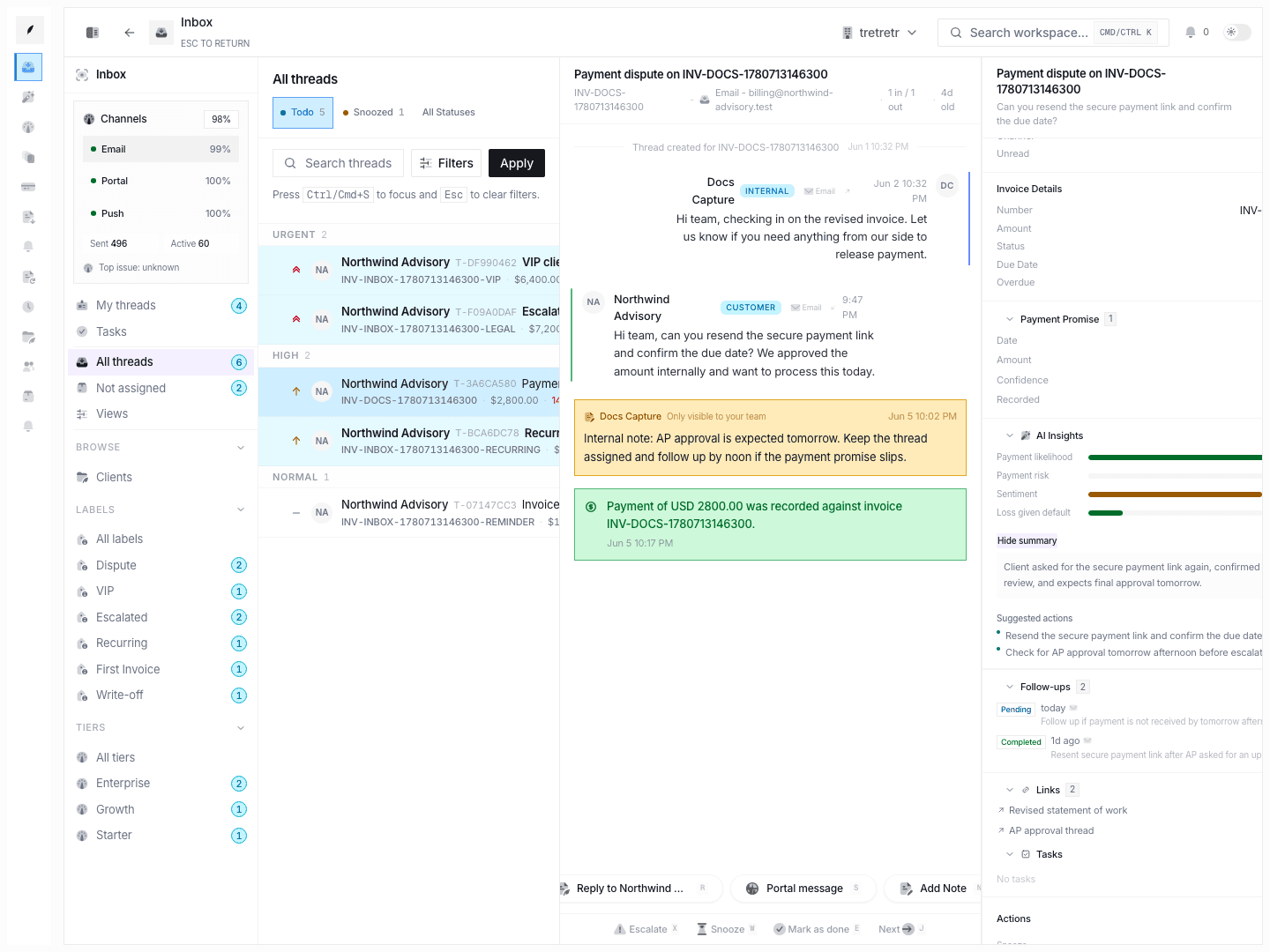This screenshot has width=1270, height=952.
Task: Open the Filters button
Action: point(446,163)
